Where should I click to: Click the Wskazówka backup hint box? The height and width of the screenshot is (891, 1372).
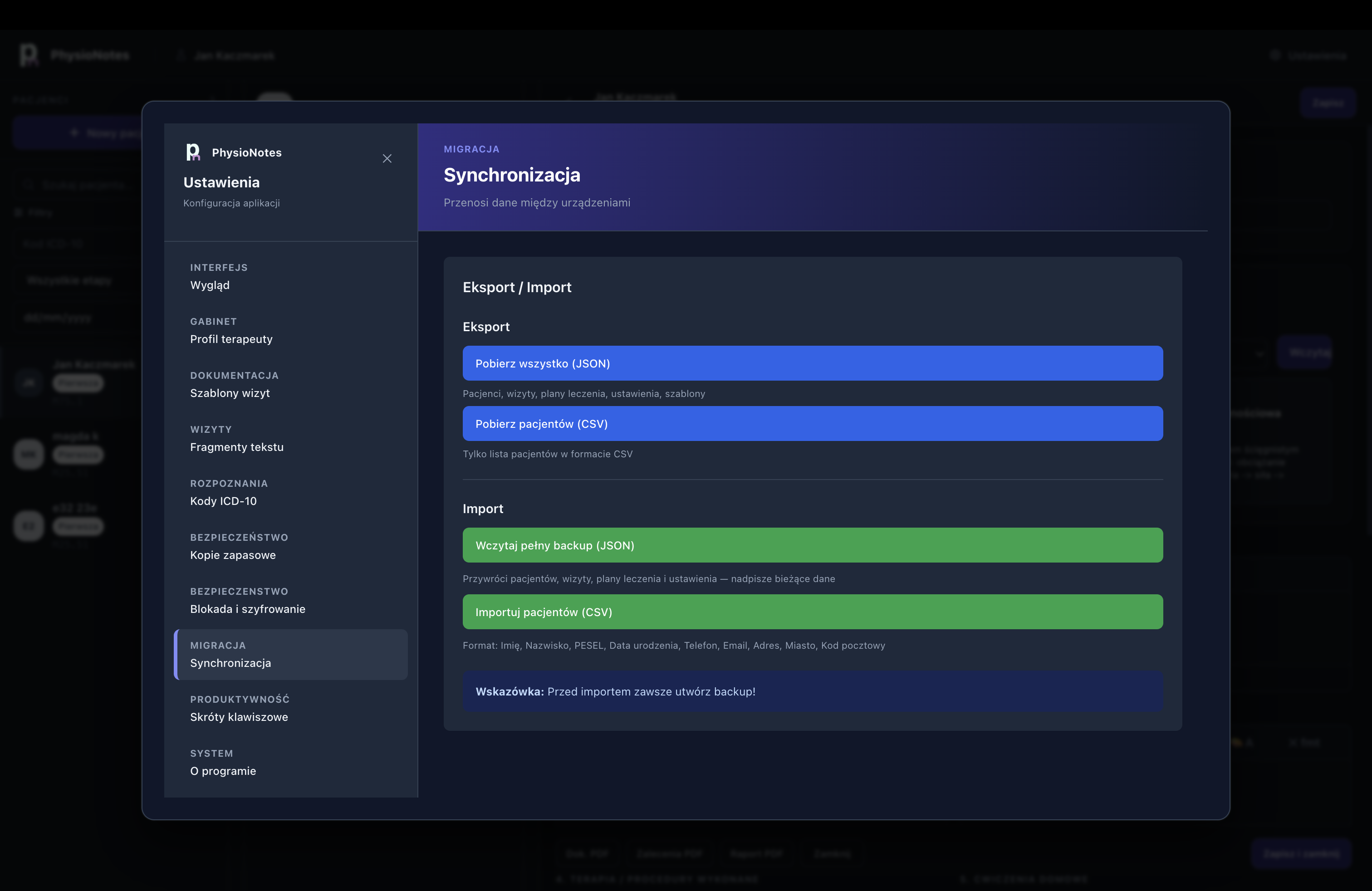click(x=812, y=691)
